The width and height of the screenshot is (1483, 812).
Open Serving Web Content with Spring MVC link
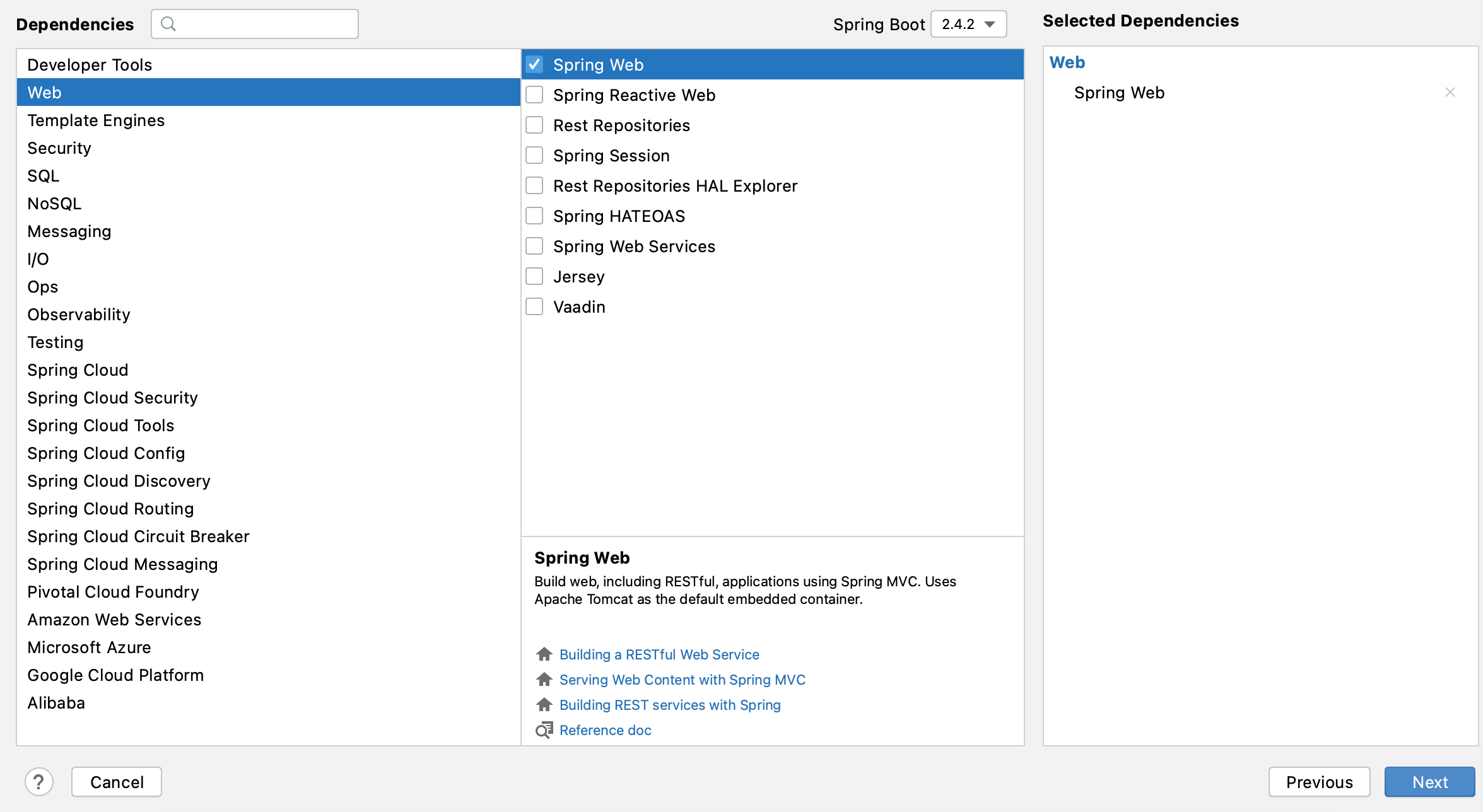click(683, 680)
